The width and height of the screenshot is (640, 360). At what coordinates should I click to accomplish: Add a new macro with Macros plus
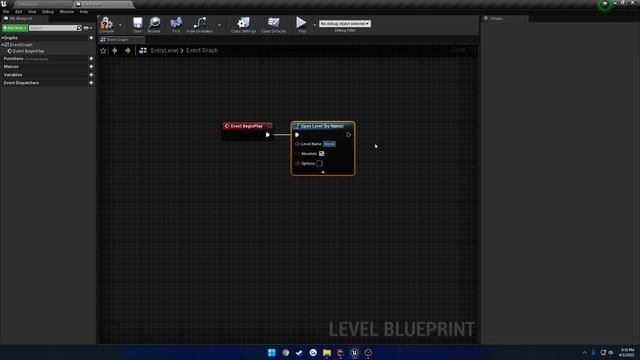point(91,67)
